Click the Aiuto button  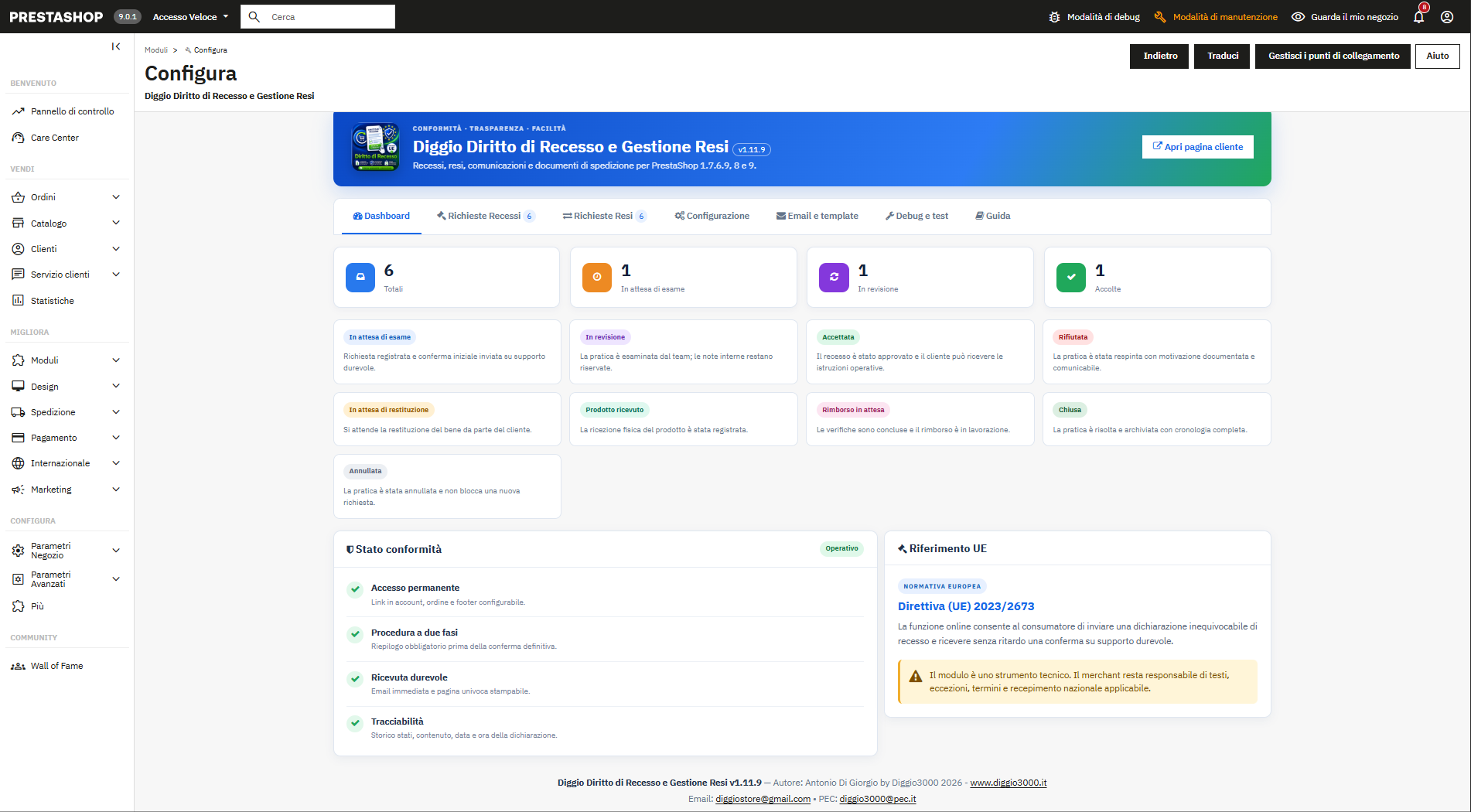[x=1438, y=56]
